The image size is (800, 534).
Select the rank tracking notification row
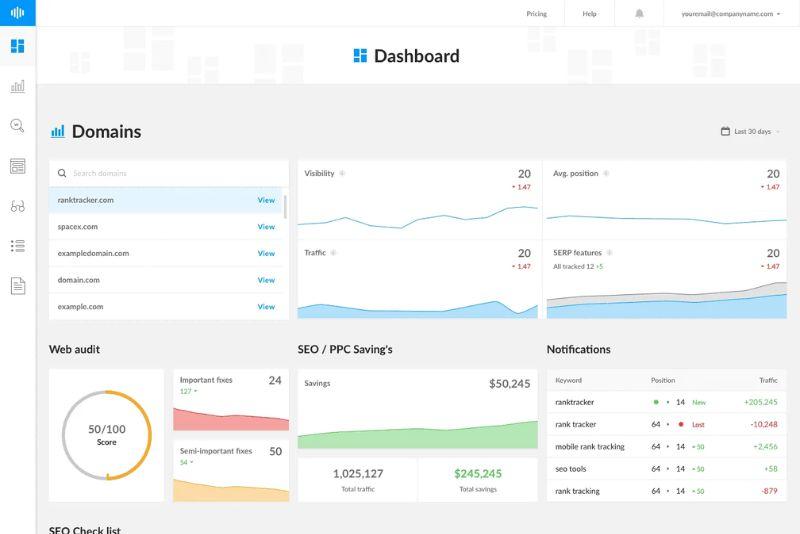point(666,491)
